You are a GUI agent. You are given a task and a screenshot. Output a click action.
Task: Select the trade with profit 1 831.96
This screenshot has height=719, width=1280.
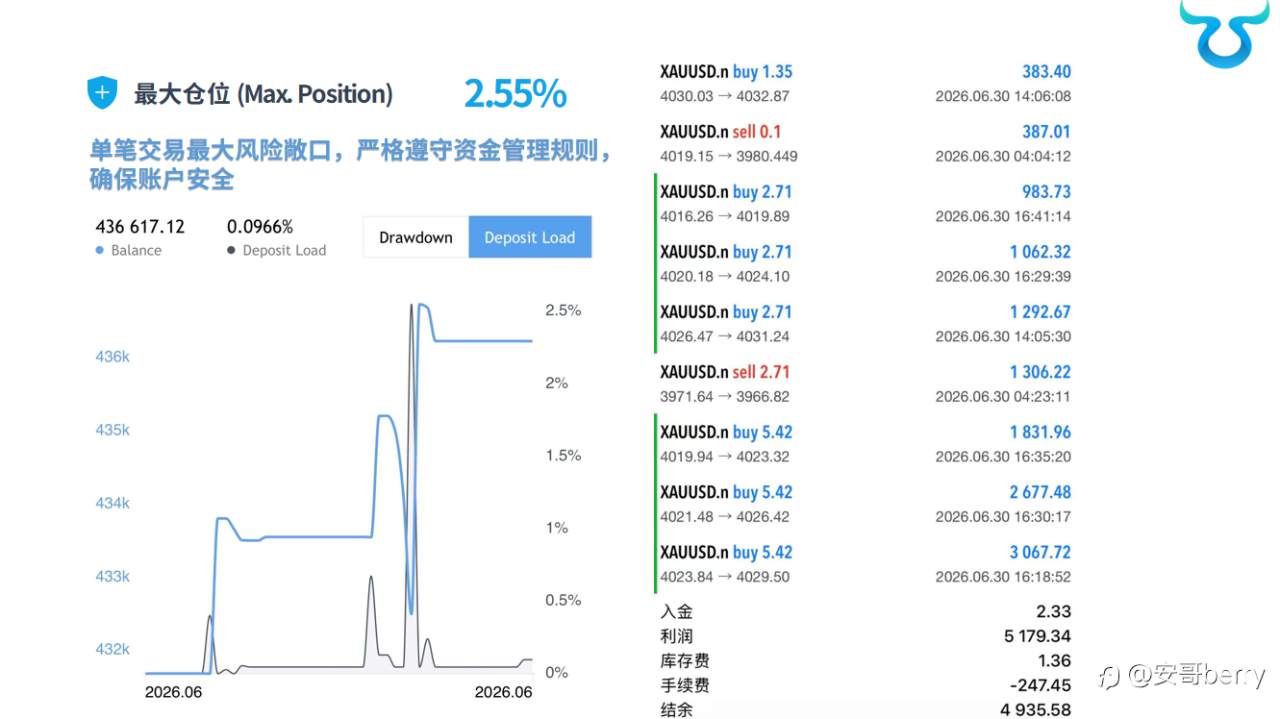pyautogui.click(x=865, y=444)
